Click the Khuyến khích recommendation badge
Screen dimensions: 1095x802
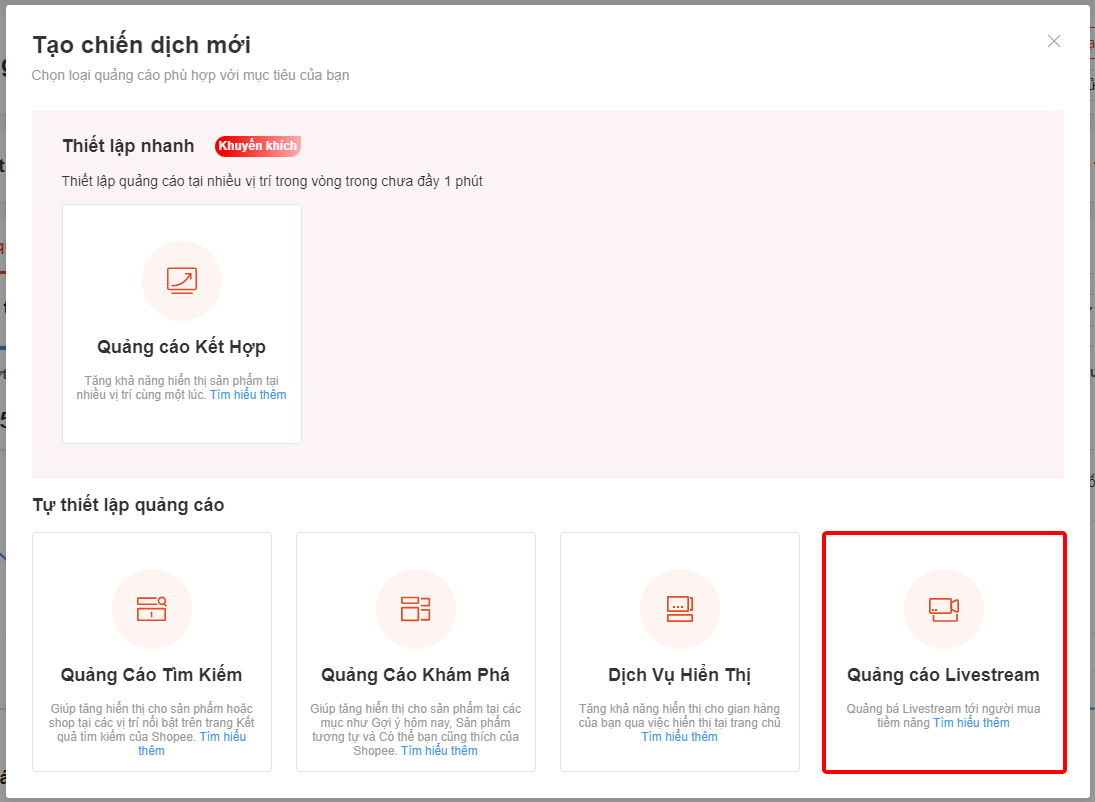[257, 146]
